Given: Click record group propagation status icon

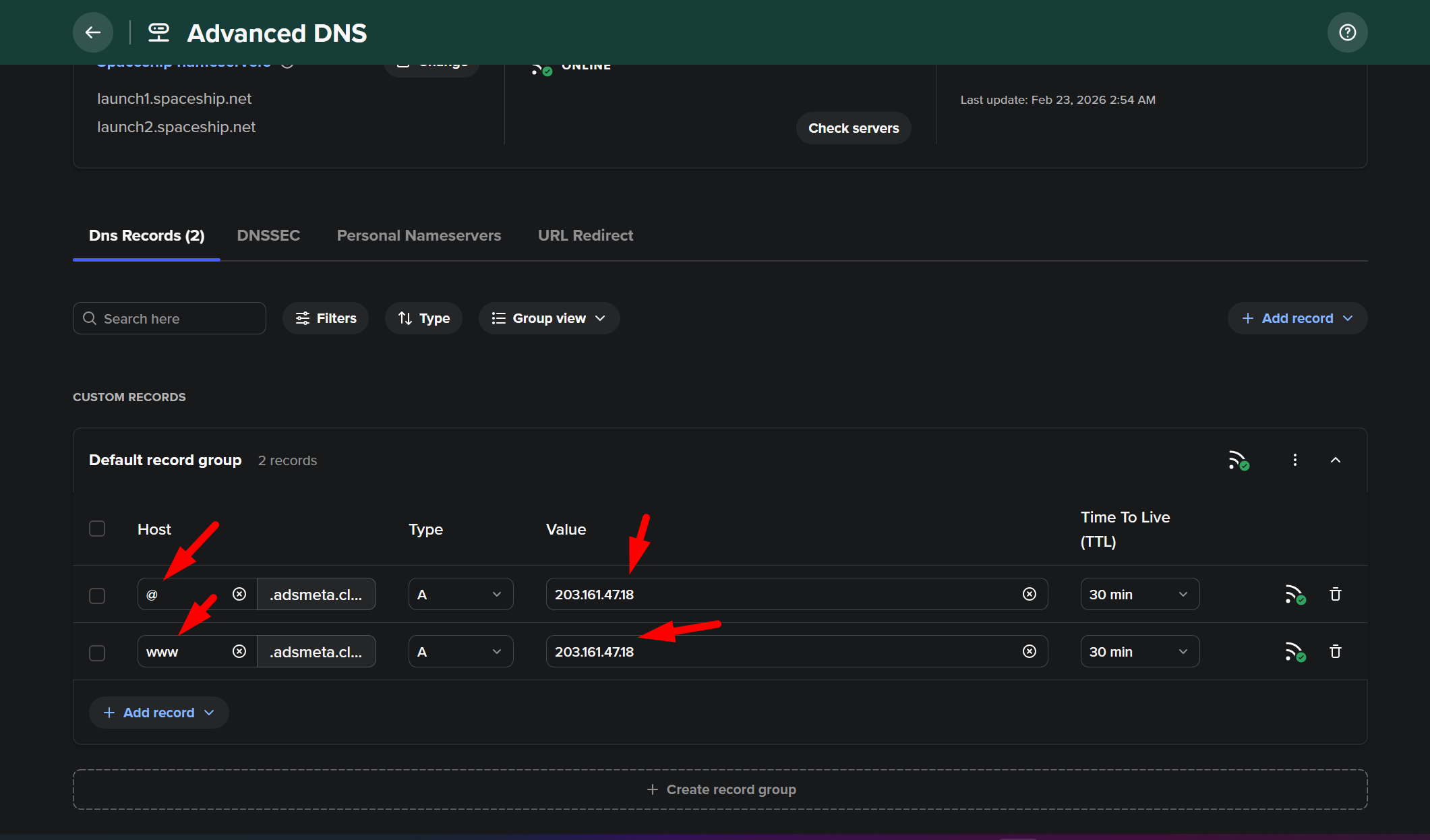Looking at the screenshot, I should (x=1238, y=460).
